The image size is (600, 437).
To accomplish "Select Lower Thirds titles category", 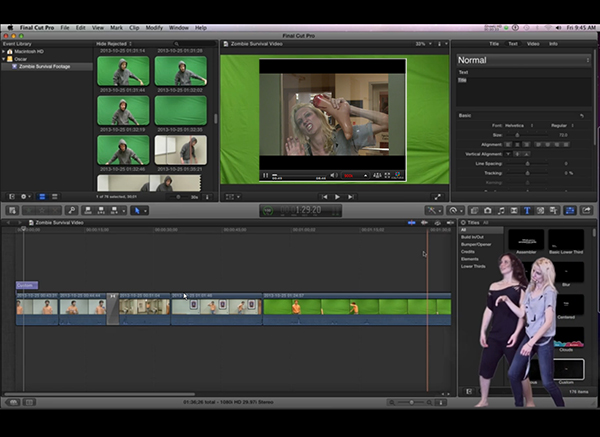I will click(473, 266).
